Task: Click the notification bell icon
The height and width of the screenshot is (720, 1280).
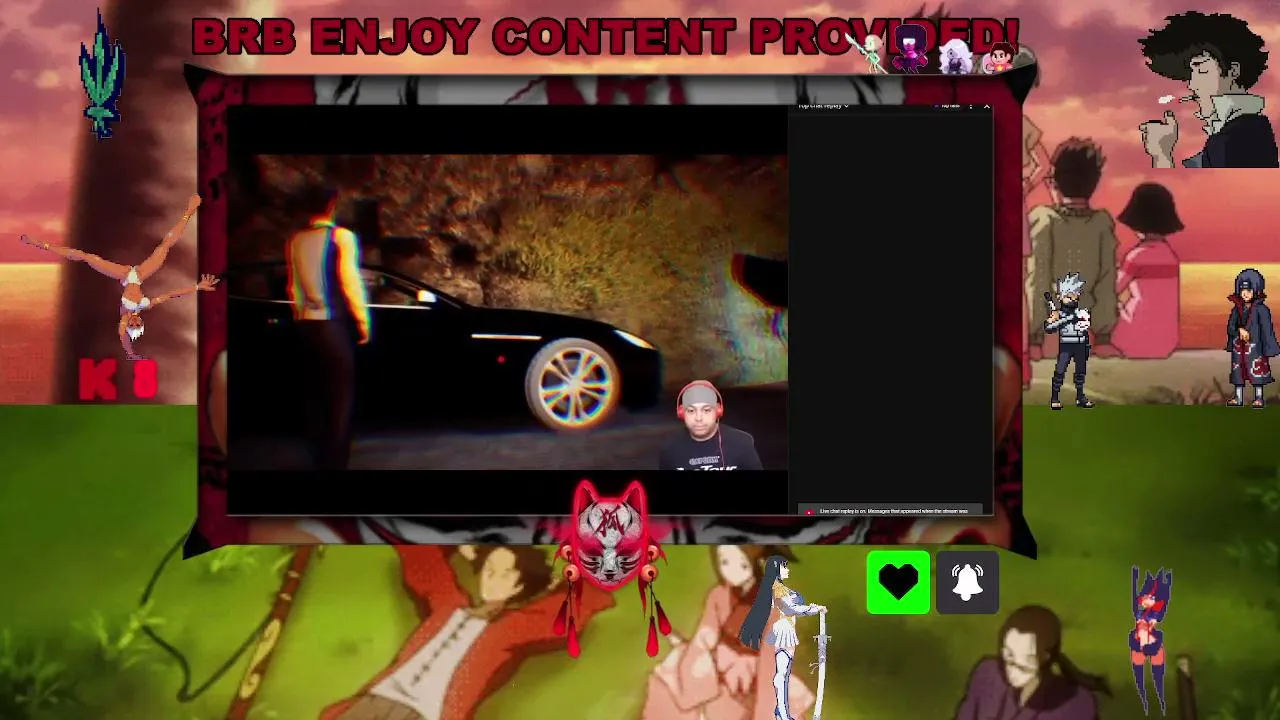Action: coord(967,582)
